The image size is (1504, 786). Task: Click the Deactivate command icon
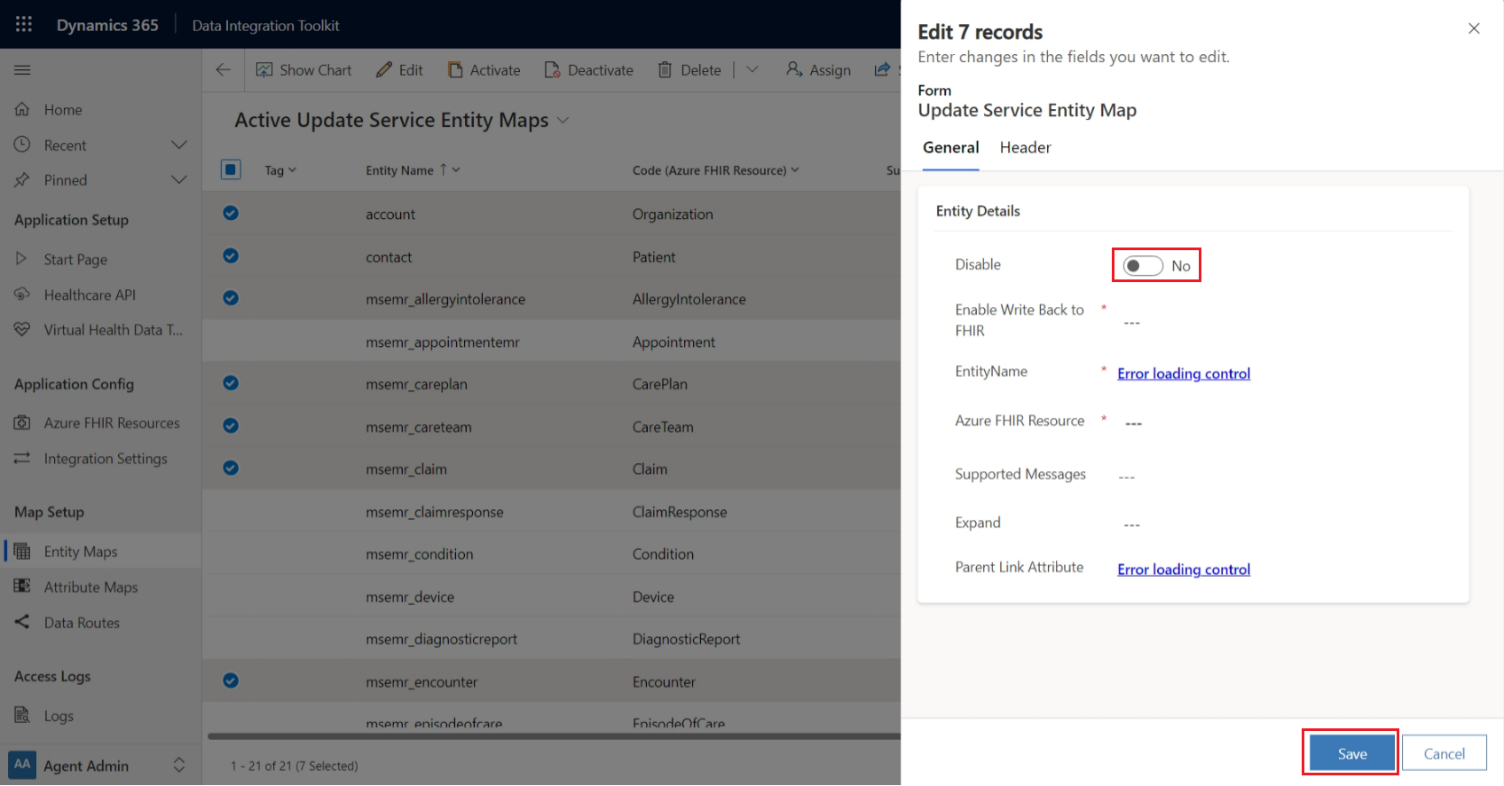tap(552, 70)
